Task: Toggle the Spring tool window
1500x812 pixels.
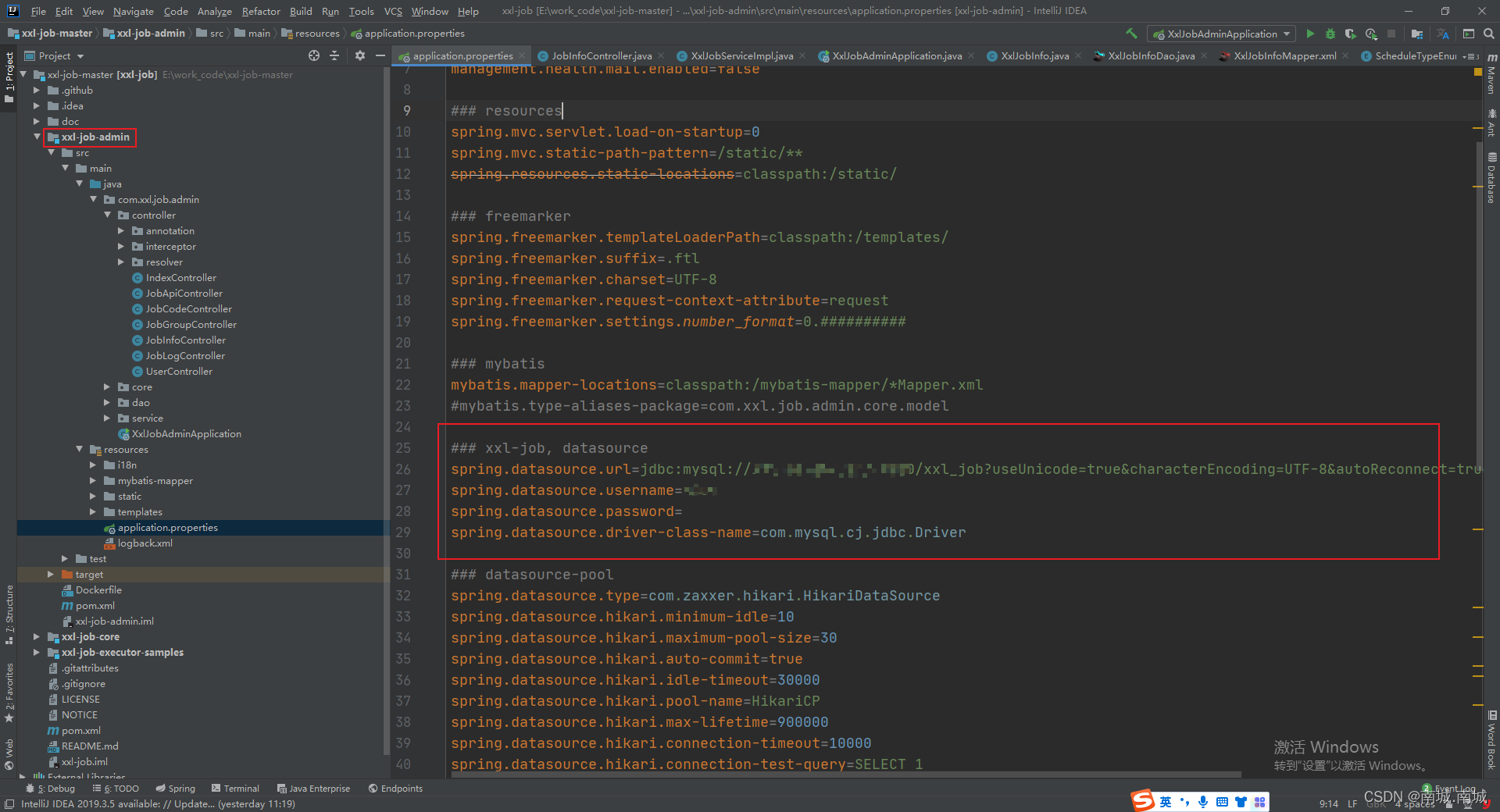Action: click(x=175, y=789)
